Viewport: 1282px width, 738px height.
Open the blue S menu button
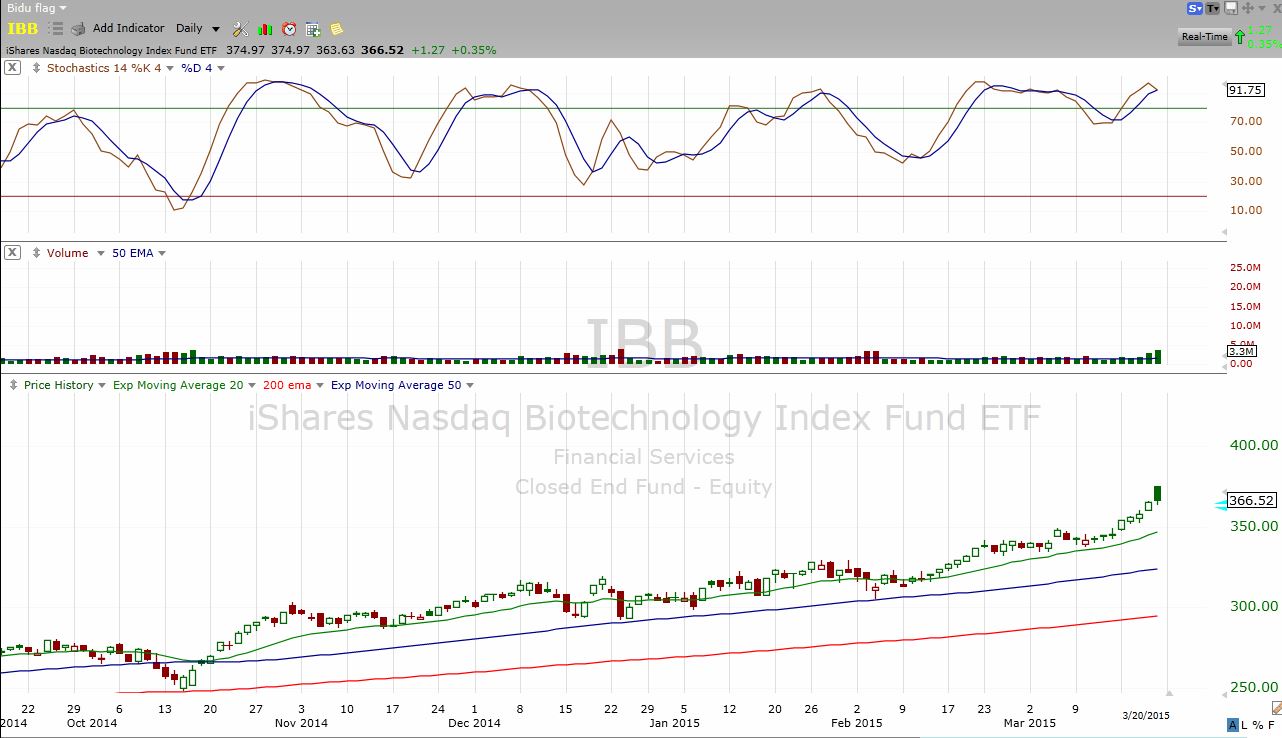coord(1194,8)
